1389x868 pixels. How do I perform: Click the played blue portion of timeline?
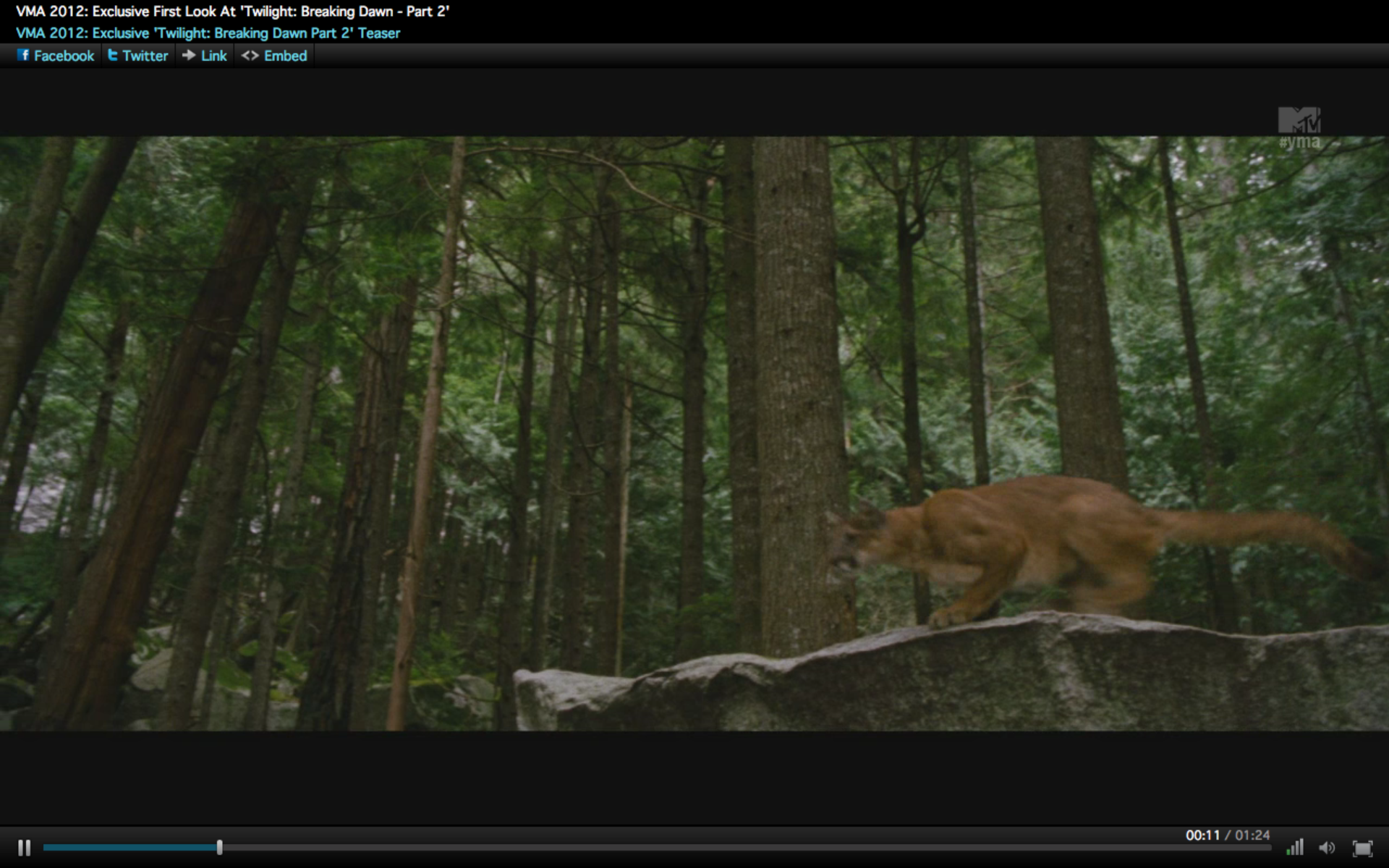(130, 847)
